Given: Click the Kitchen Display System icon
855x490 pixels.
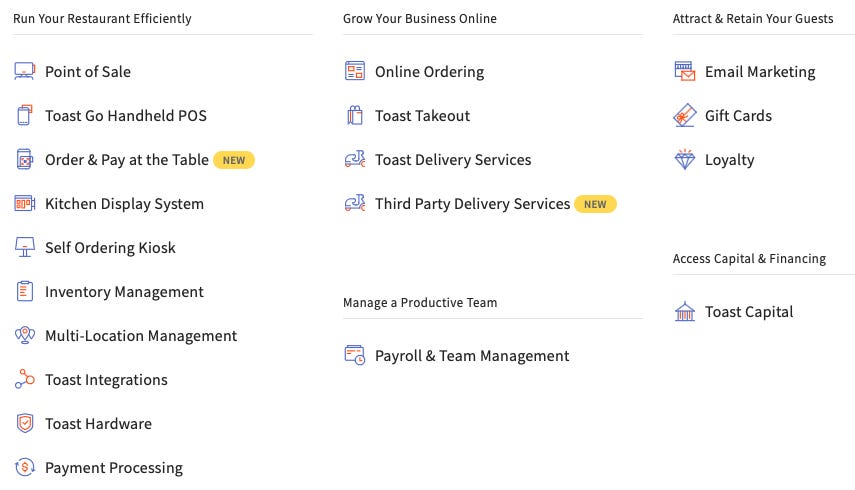Looking at the screenshot, I should click(25, 203).
